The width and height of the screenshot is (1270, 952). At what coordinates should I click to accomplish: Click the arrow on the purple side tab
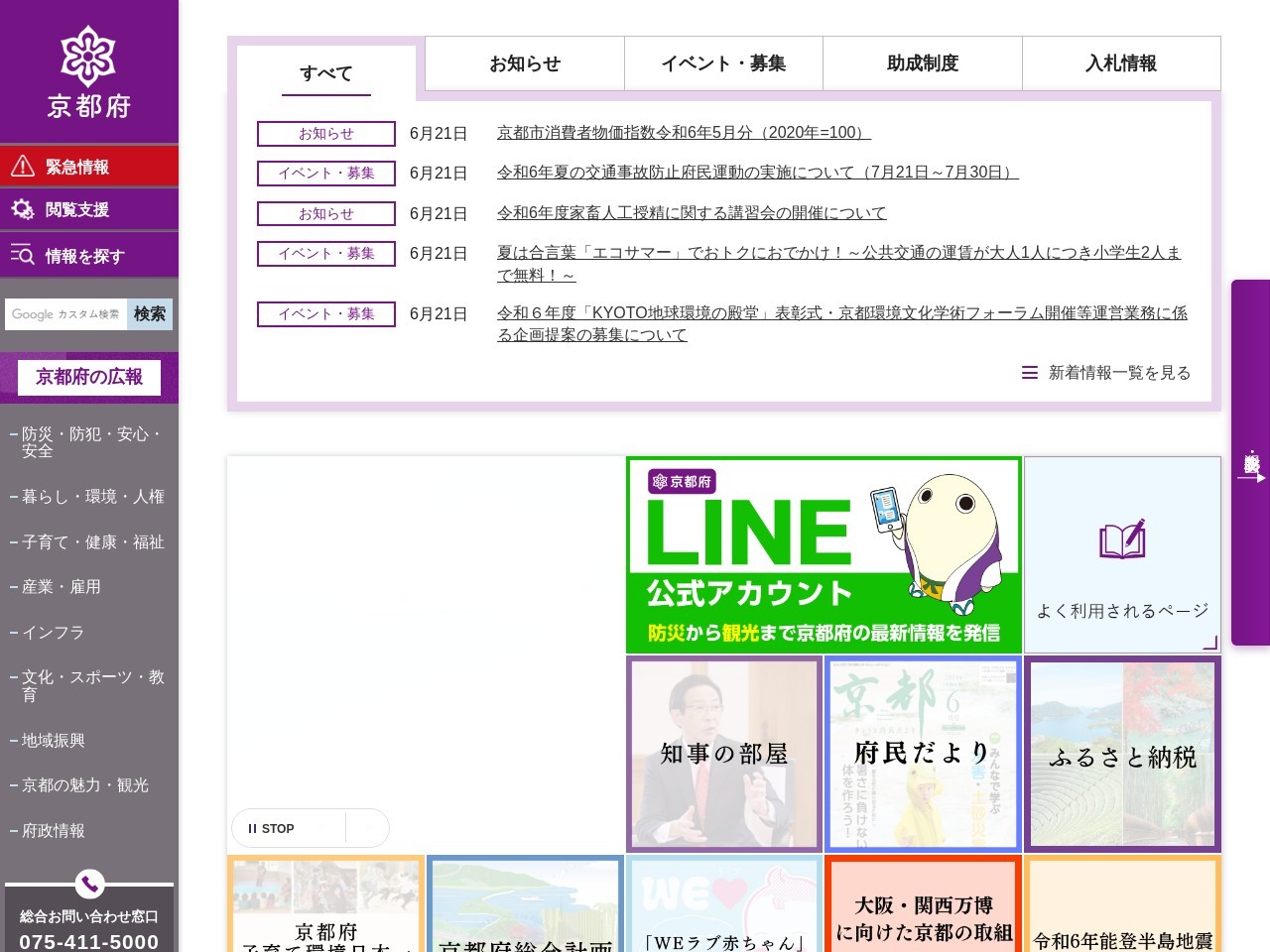tap(1251, 478)
